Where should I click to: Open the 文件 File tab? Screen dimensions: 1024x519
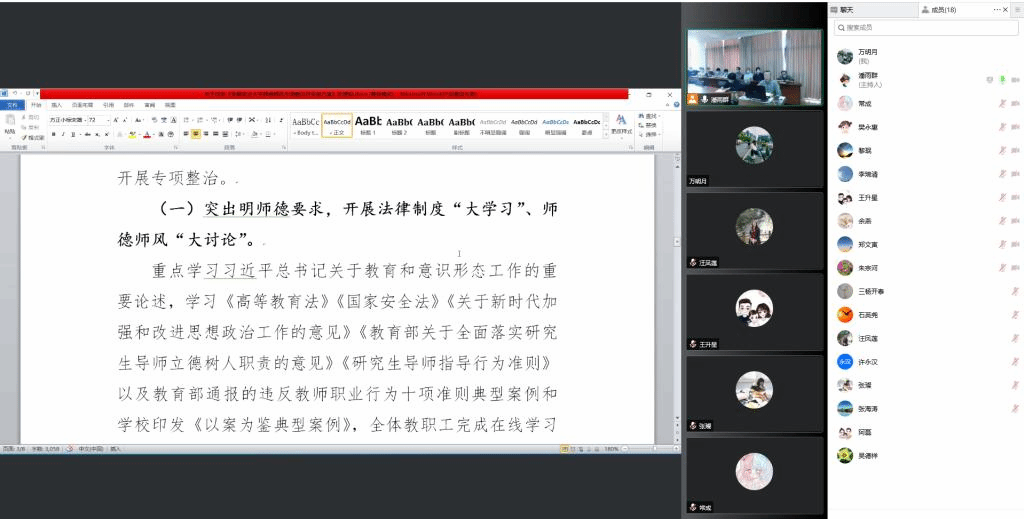13,105
